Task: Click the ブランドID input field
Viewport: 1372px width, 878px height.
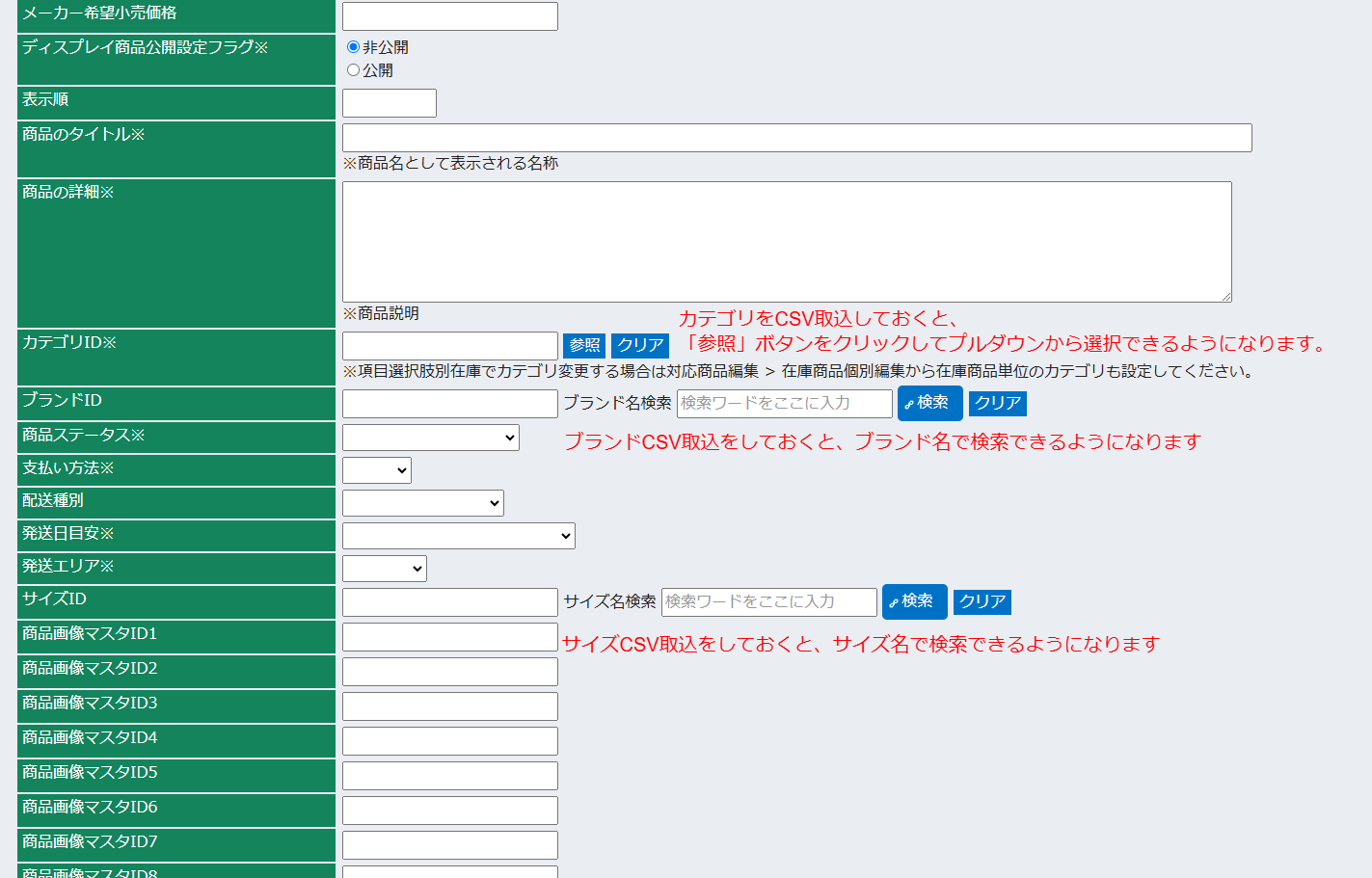Action: point(450,404)
